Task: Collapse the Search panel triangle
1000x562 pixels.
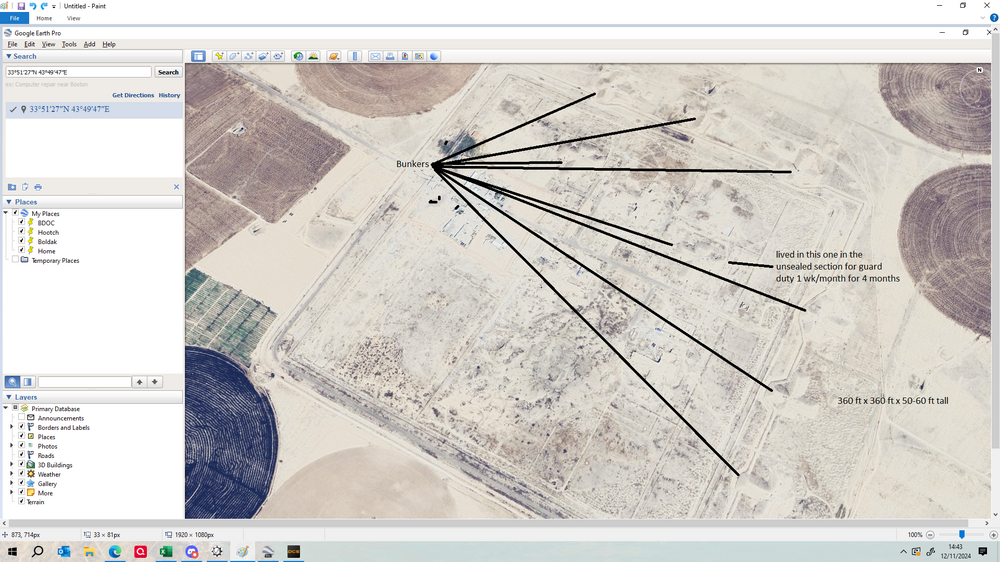Action: click(9, 56)
